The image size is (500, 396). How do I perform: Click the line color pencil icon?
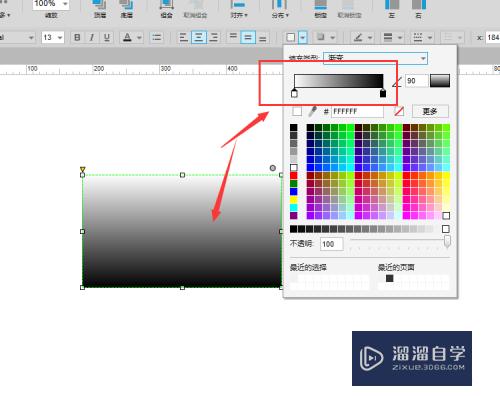point(358,37)
